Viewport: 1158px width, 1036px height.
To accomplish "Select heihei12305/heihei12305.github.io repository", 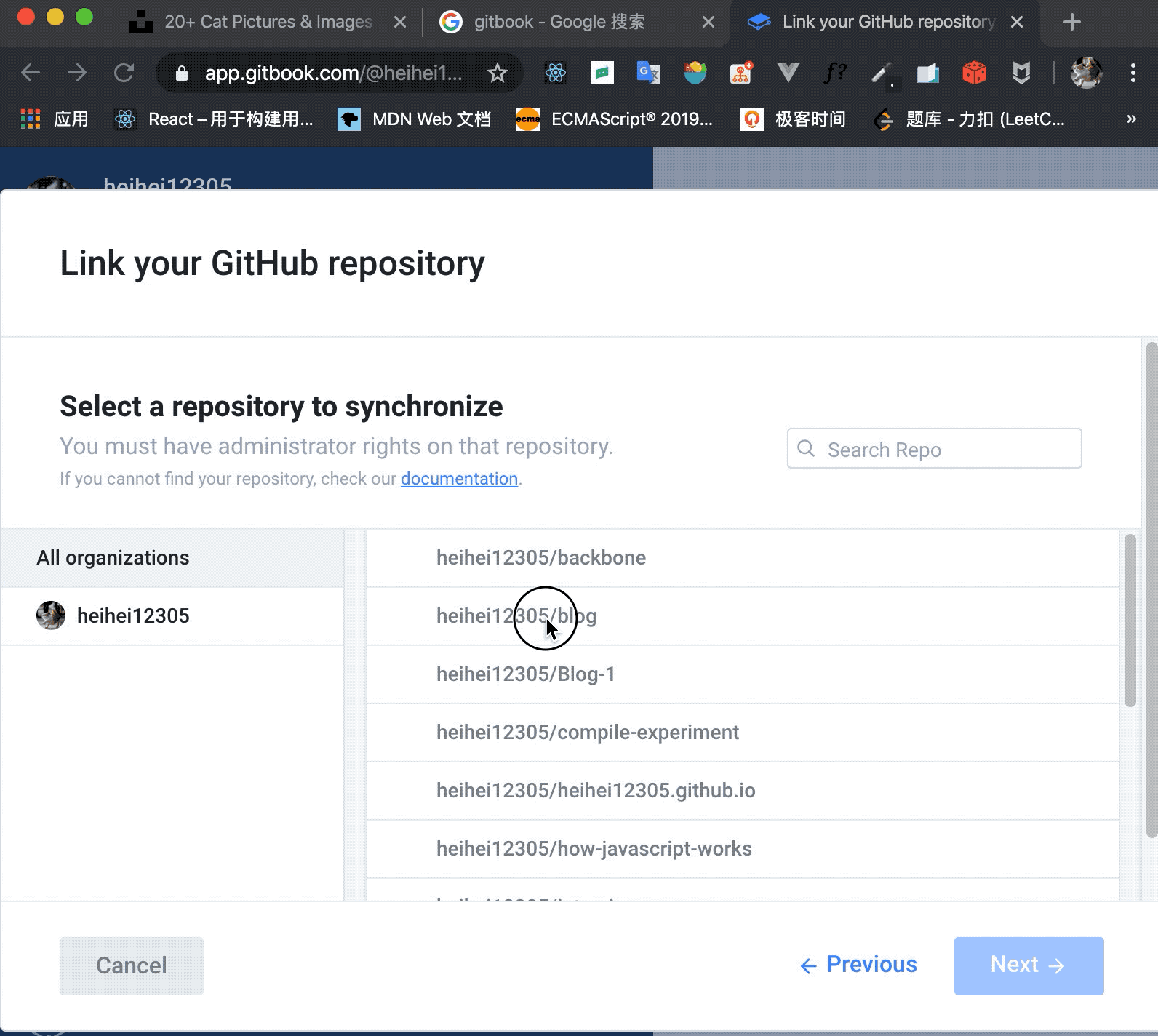I will click(x=742, y=791).
